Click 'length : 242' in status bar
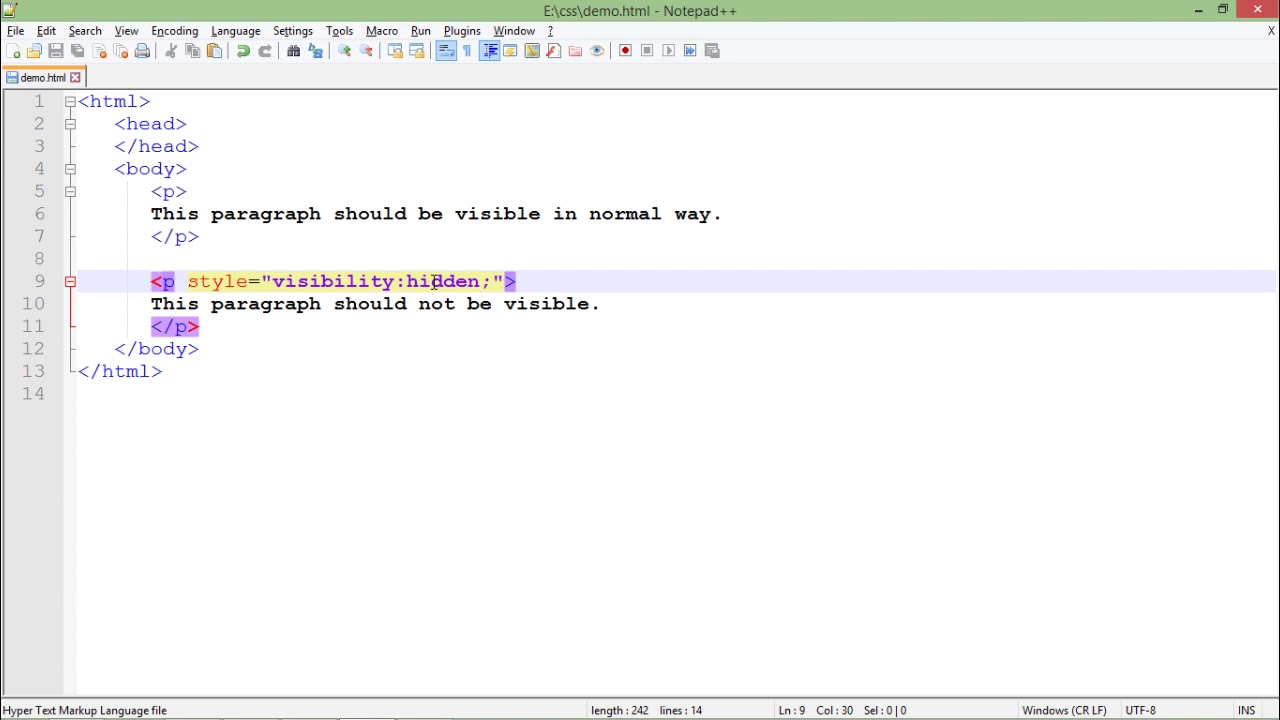1280x720 pixels. tap(619, 710)
